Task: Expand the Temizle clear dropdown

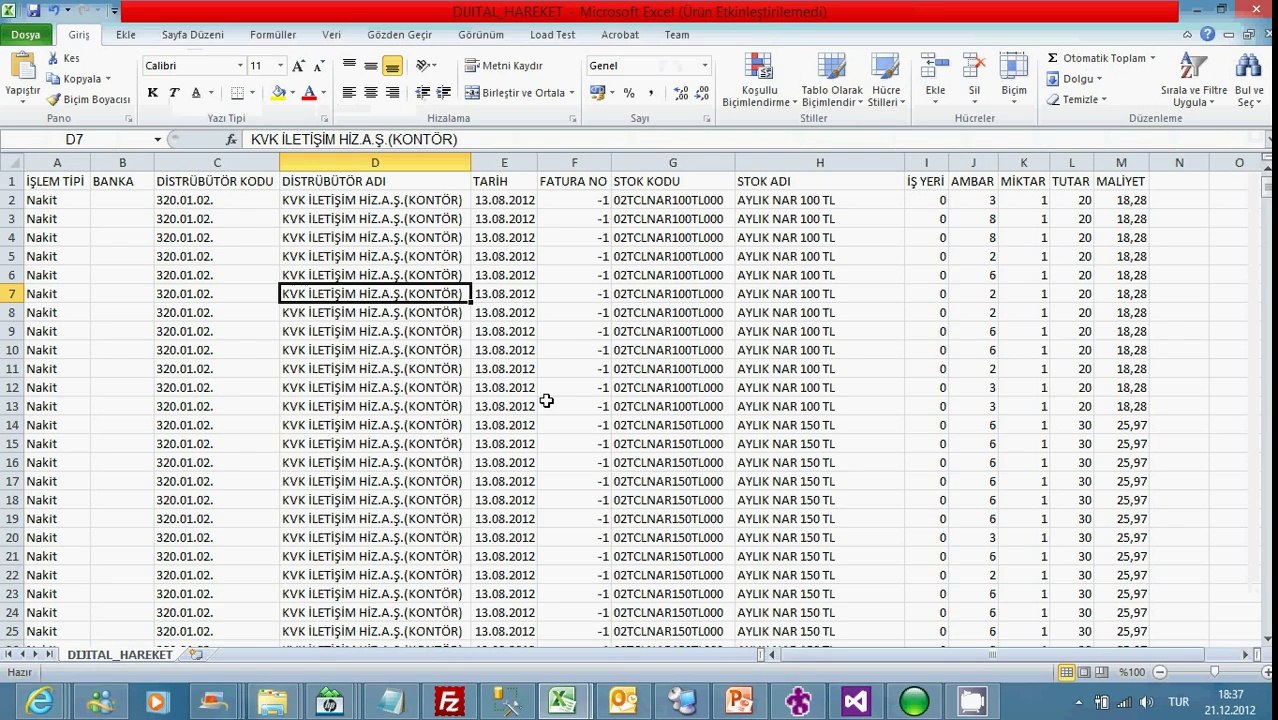Action: tap(1104, 100)
